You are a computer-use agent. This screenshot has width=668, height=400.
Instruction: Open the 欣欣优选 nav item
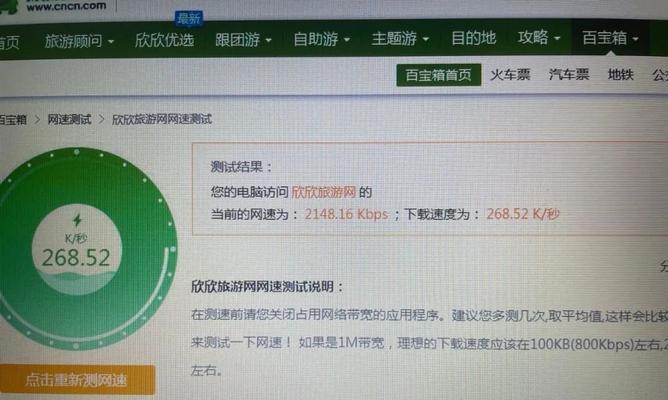coord(164,40)
